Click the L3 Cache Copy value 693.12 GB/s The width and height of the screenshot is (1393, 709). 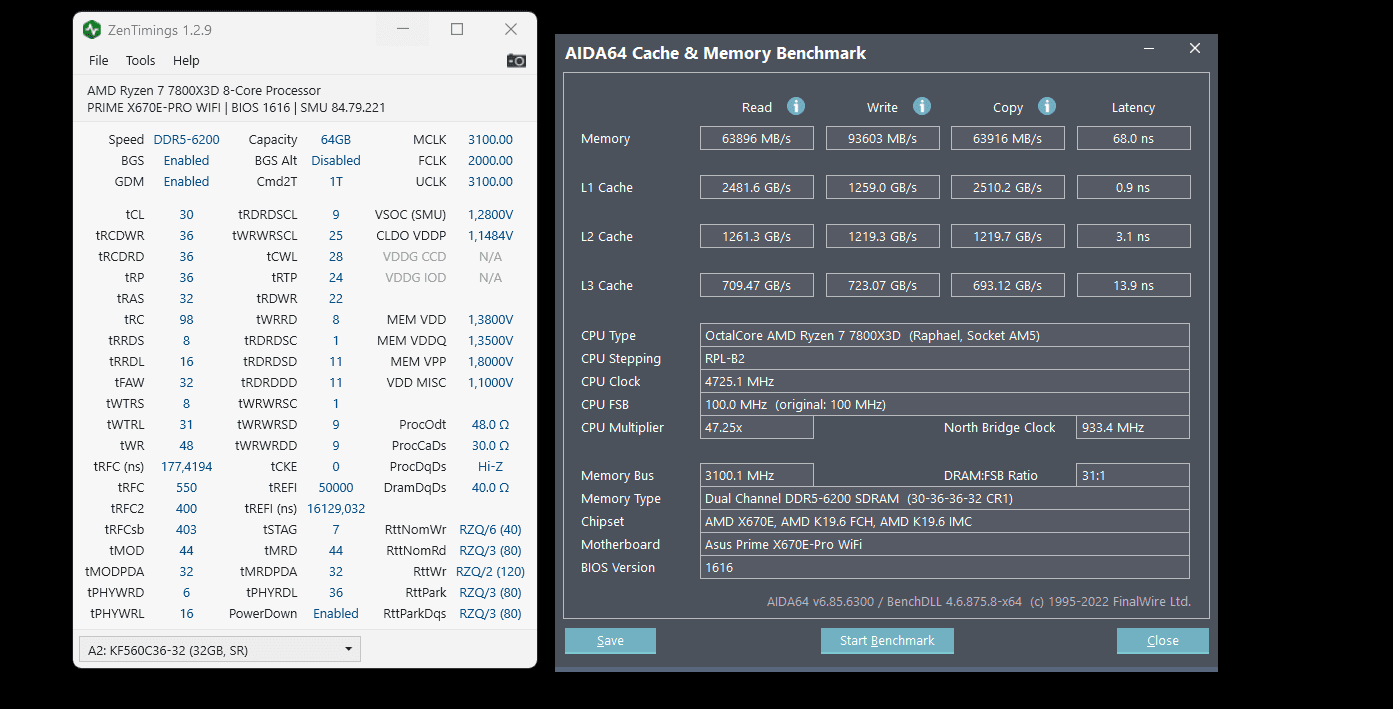tap(1008, 285)
